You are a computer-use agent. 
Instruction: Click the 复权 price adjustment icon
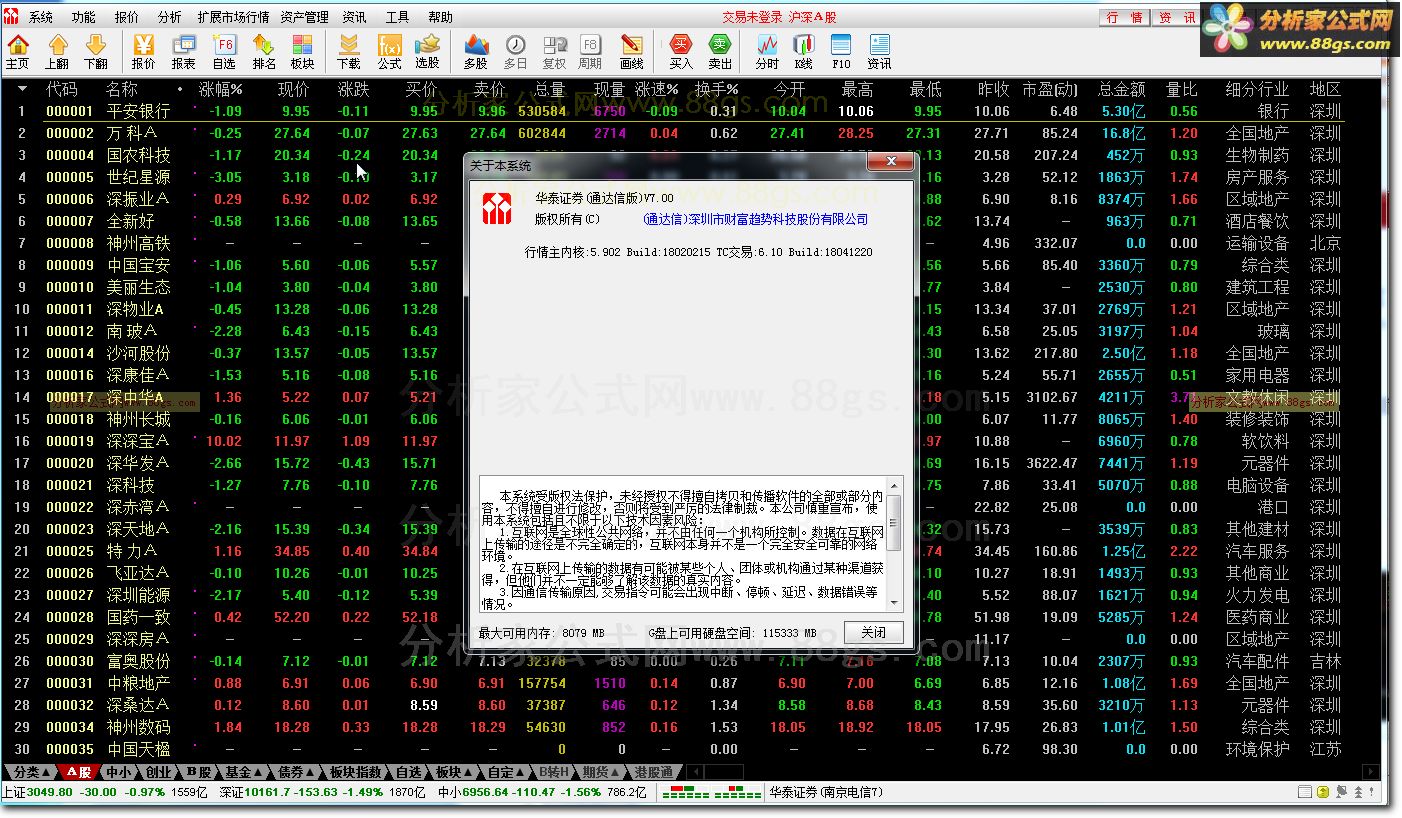coord(553,52)
